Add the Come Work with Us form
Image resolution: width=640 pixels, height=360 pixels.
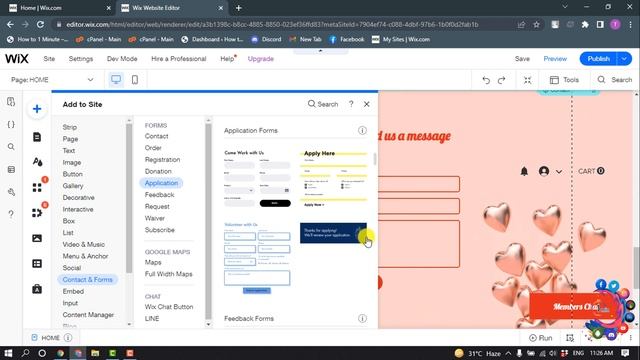[257, 179]
